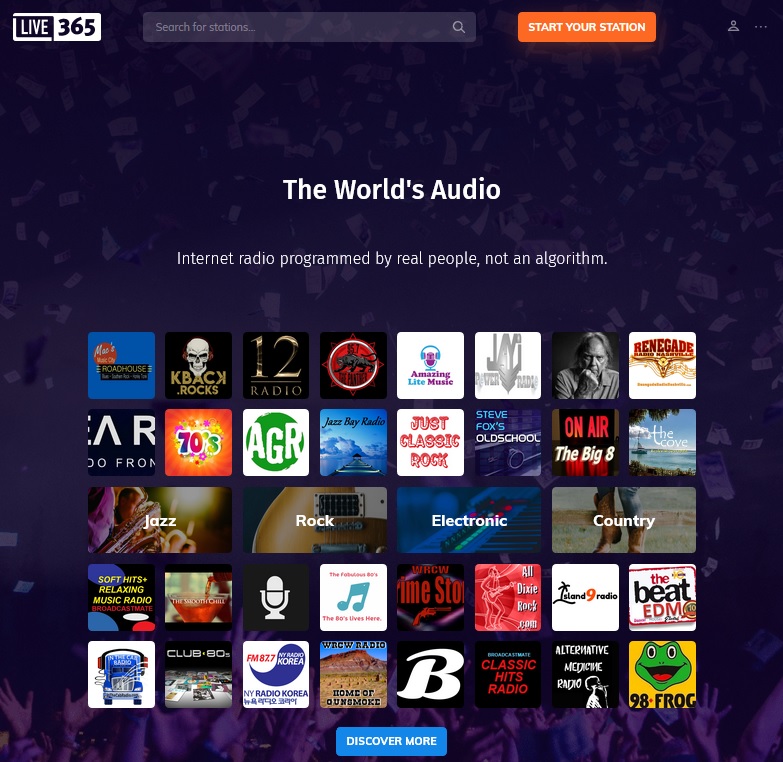Click the Discover More button
Image resolution: width=783 pixels, height=762 pixels.
(x=392, y=741)
